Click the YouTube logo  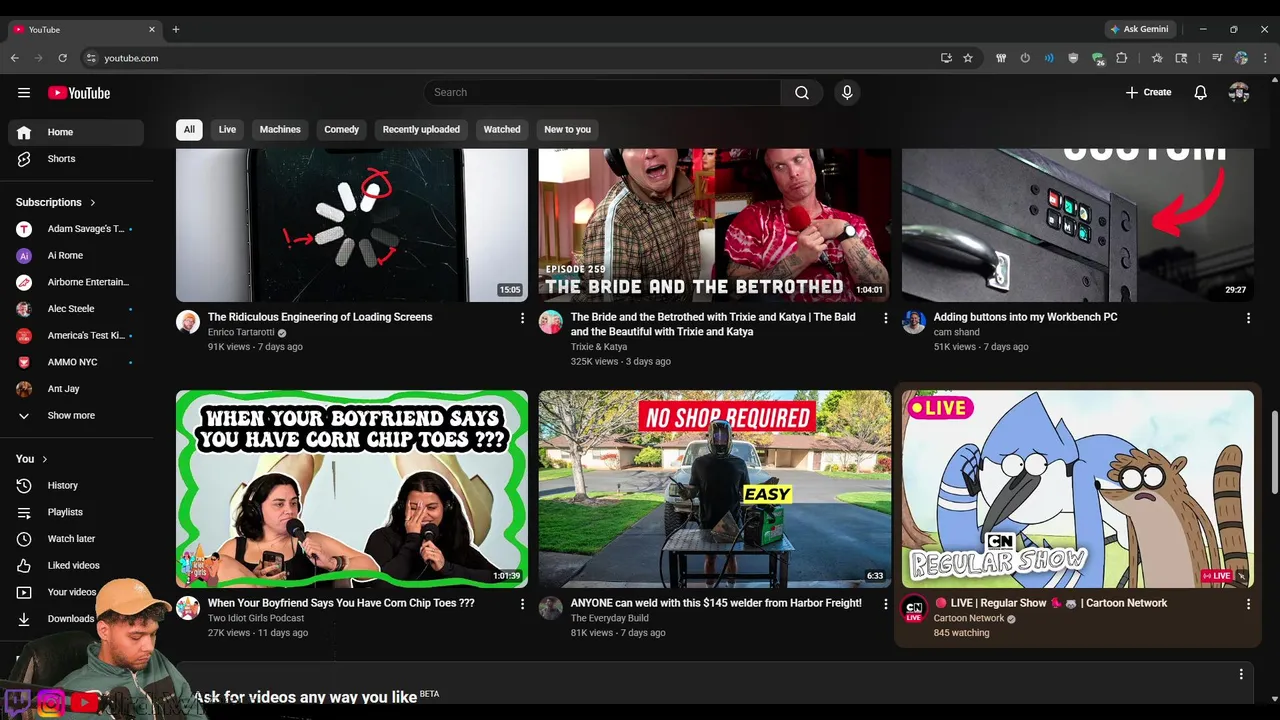point(79,93)
